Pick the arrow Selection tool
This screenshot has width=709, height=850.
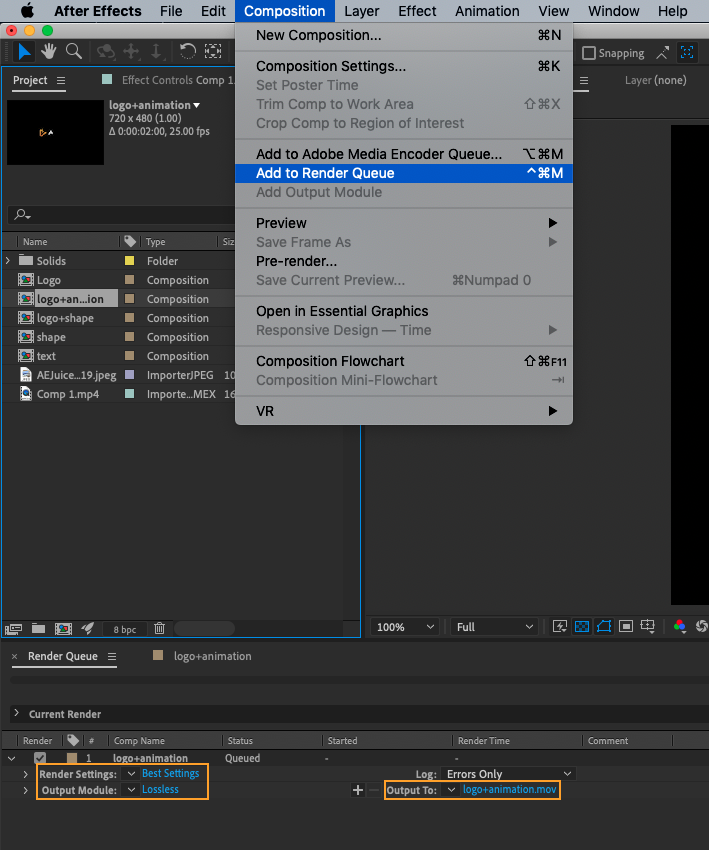(x=25, y=51)
